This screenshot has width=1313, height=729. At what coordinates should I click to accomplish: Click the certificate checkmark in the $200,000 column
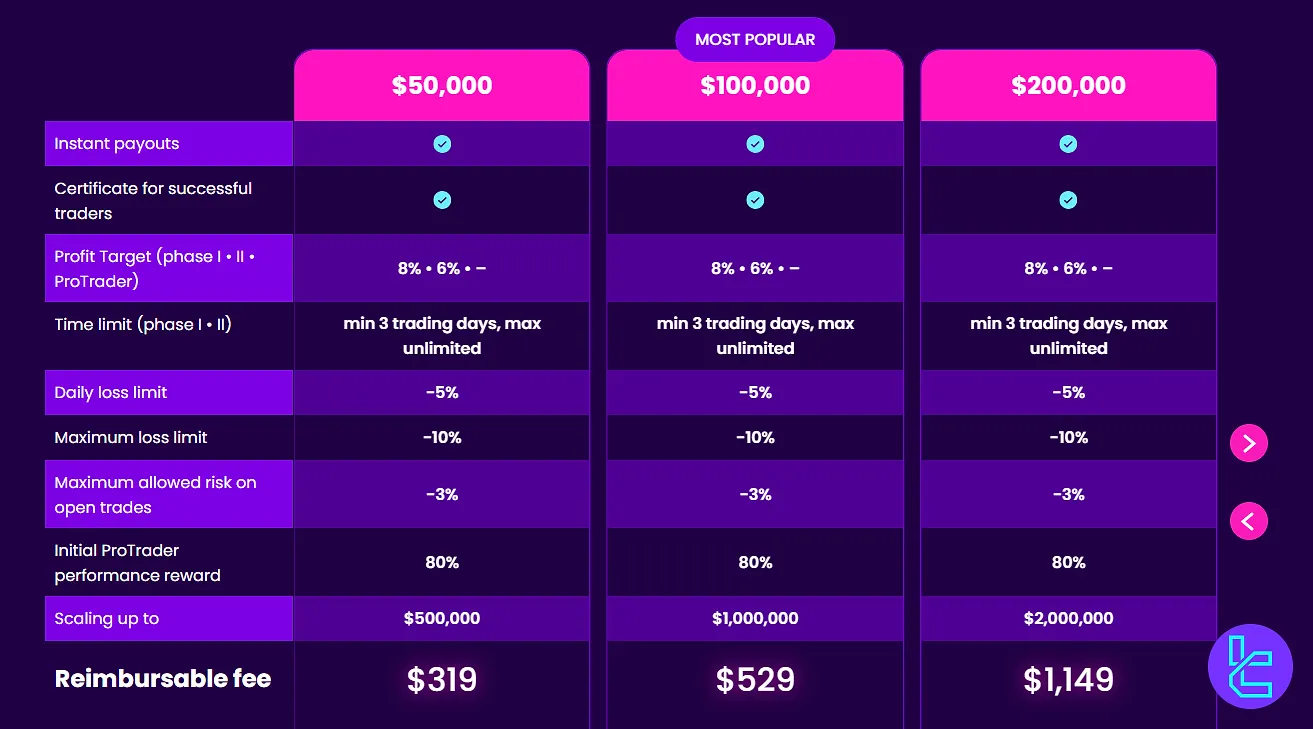(x=1068, y=199)
